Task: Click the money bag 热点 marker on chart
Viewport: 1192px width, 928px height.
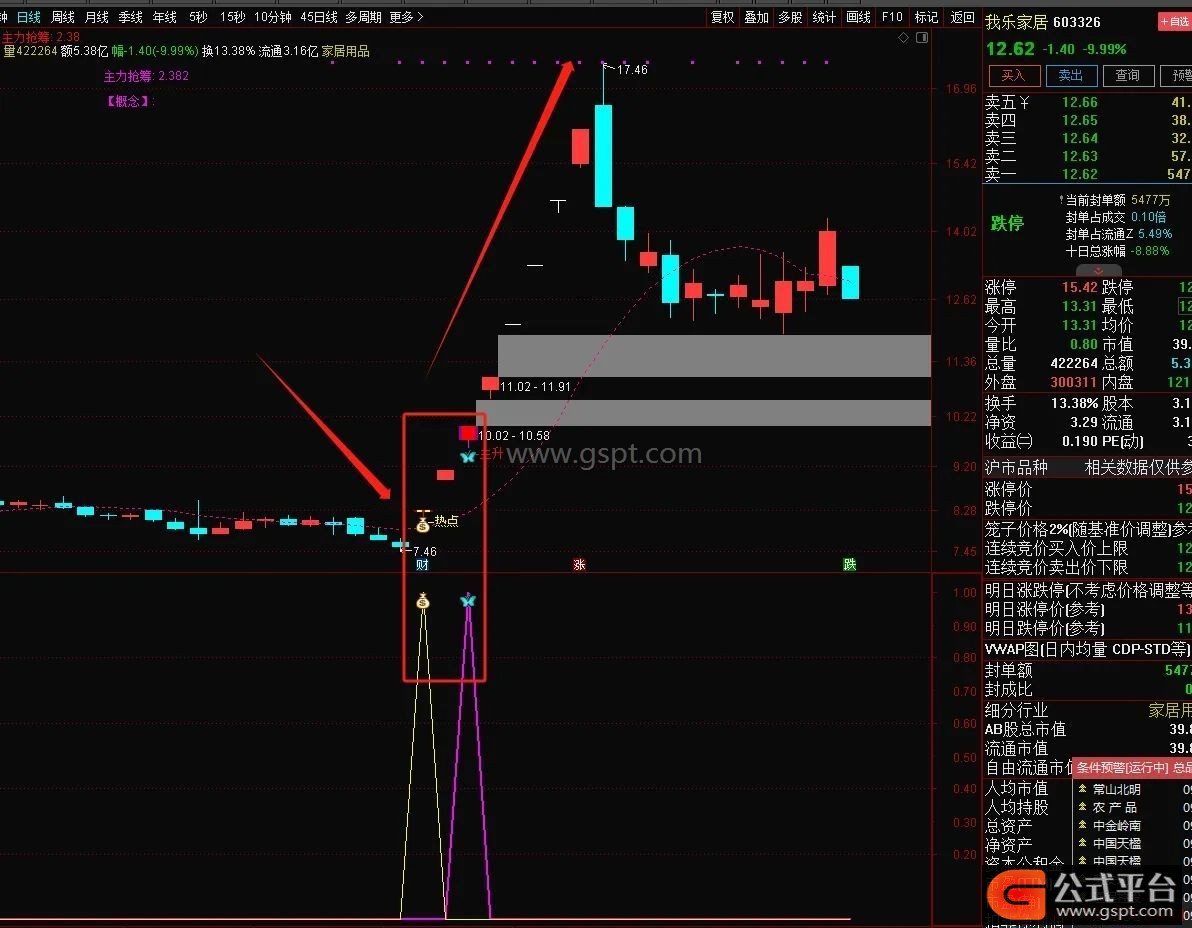Action: pos(423,523)
